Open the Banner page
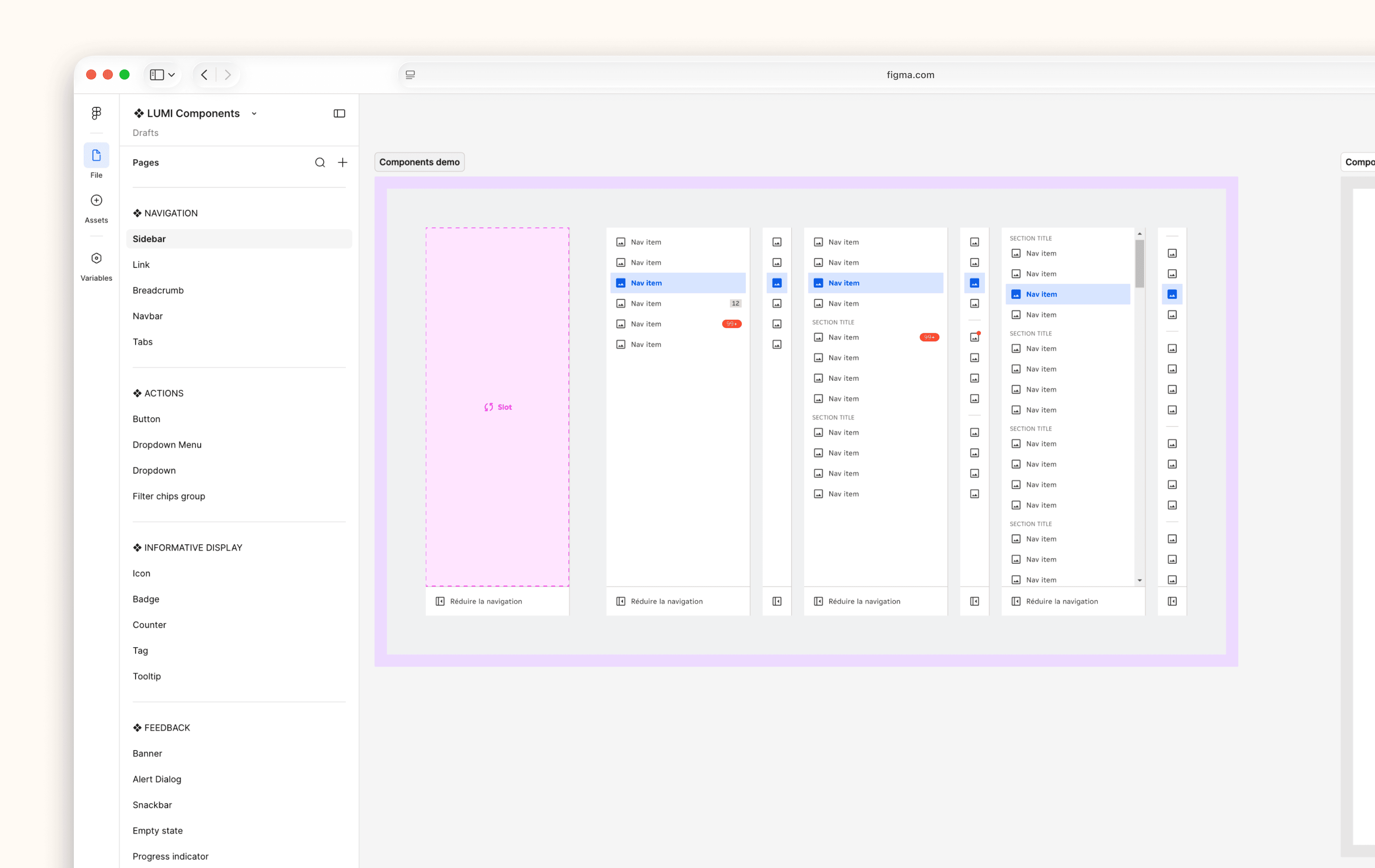The width and height of the screenshot is (1375, 868). pos(147,754)
